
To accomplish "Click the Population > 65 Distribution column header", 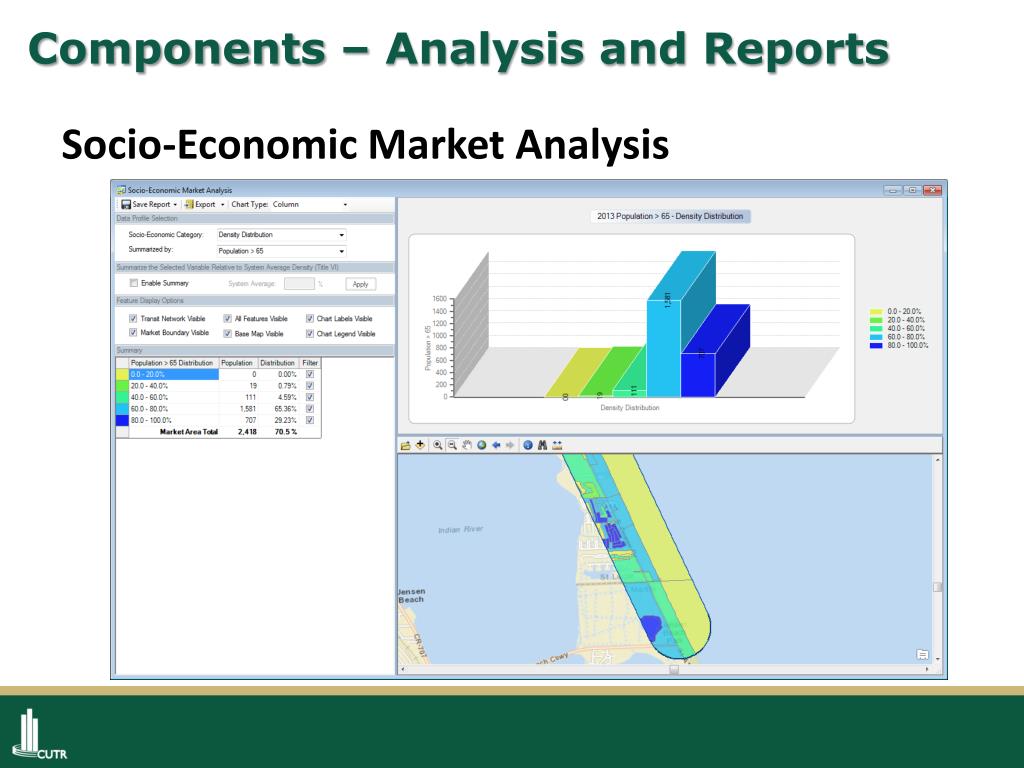I will pyautogui.click(x=172, y=363).
